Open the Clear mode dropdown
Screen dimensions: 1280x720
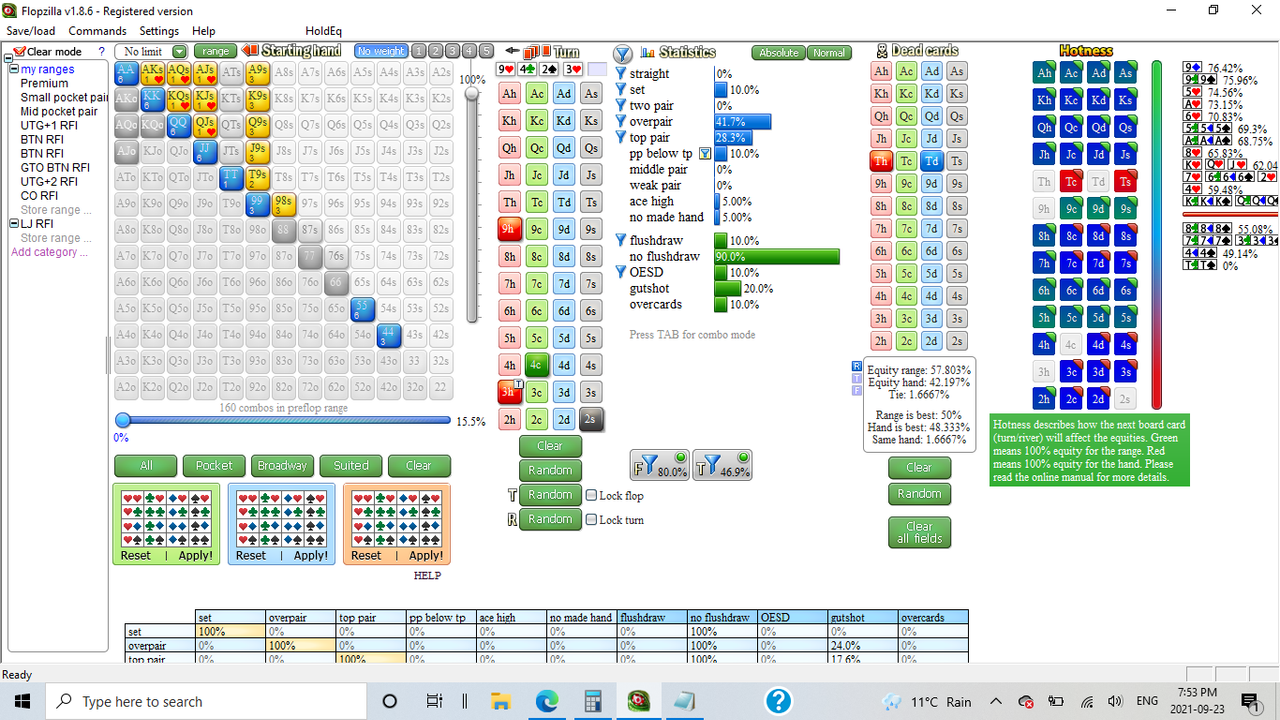[50, 51]
